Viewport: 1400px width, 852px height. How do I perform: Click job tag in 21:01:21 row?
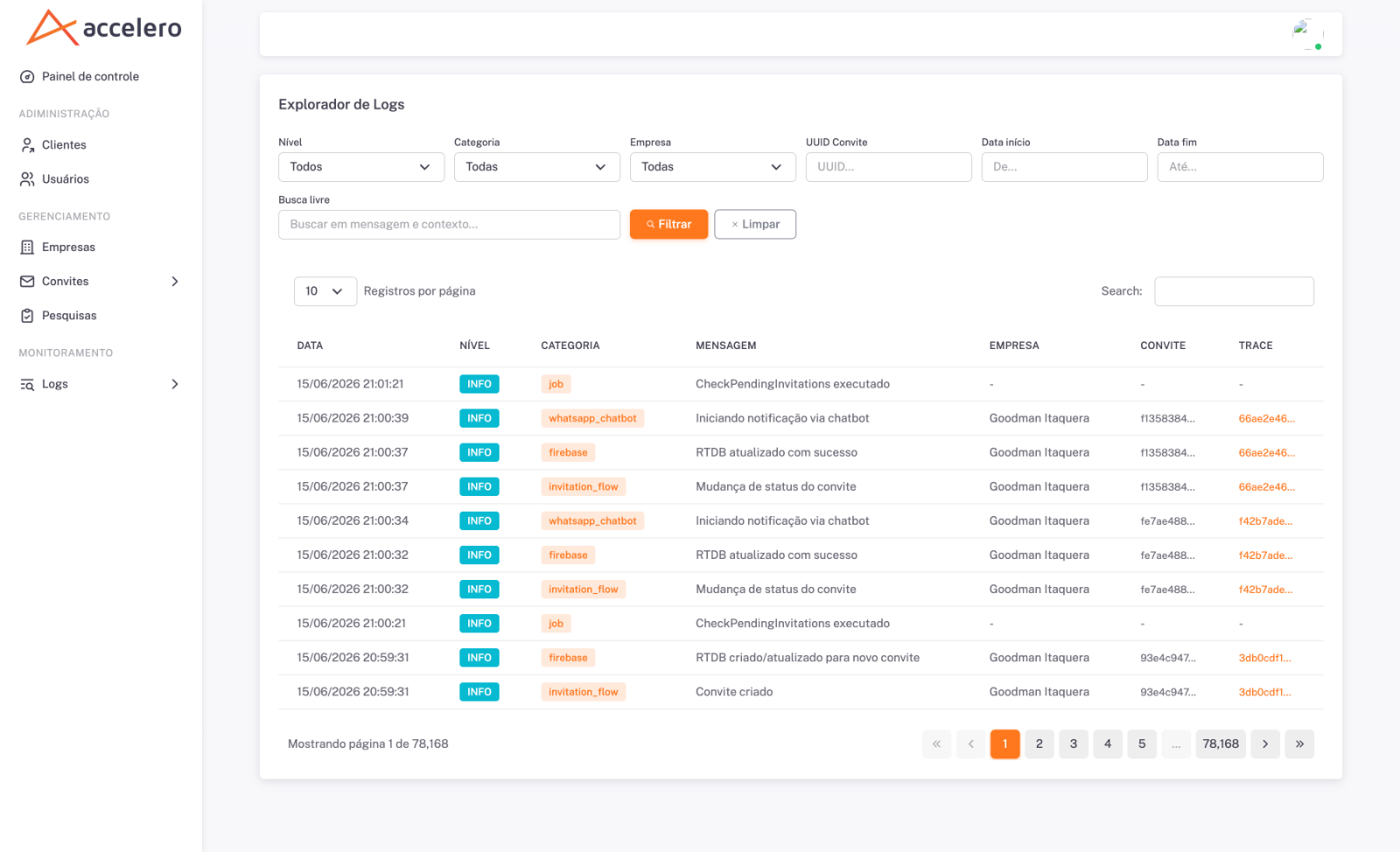[556, 385]
